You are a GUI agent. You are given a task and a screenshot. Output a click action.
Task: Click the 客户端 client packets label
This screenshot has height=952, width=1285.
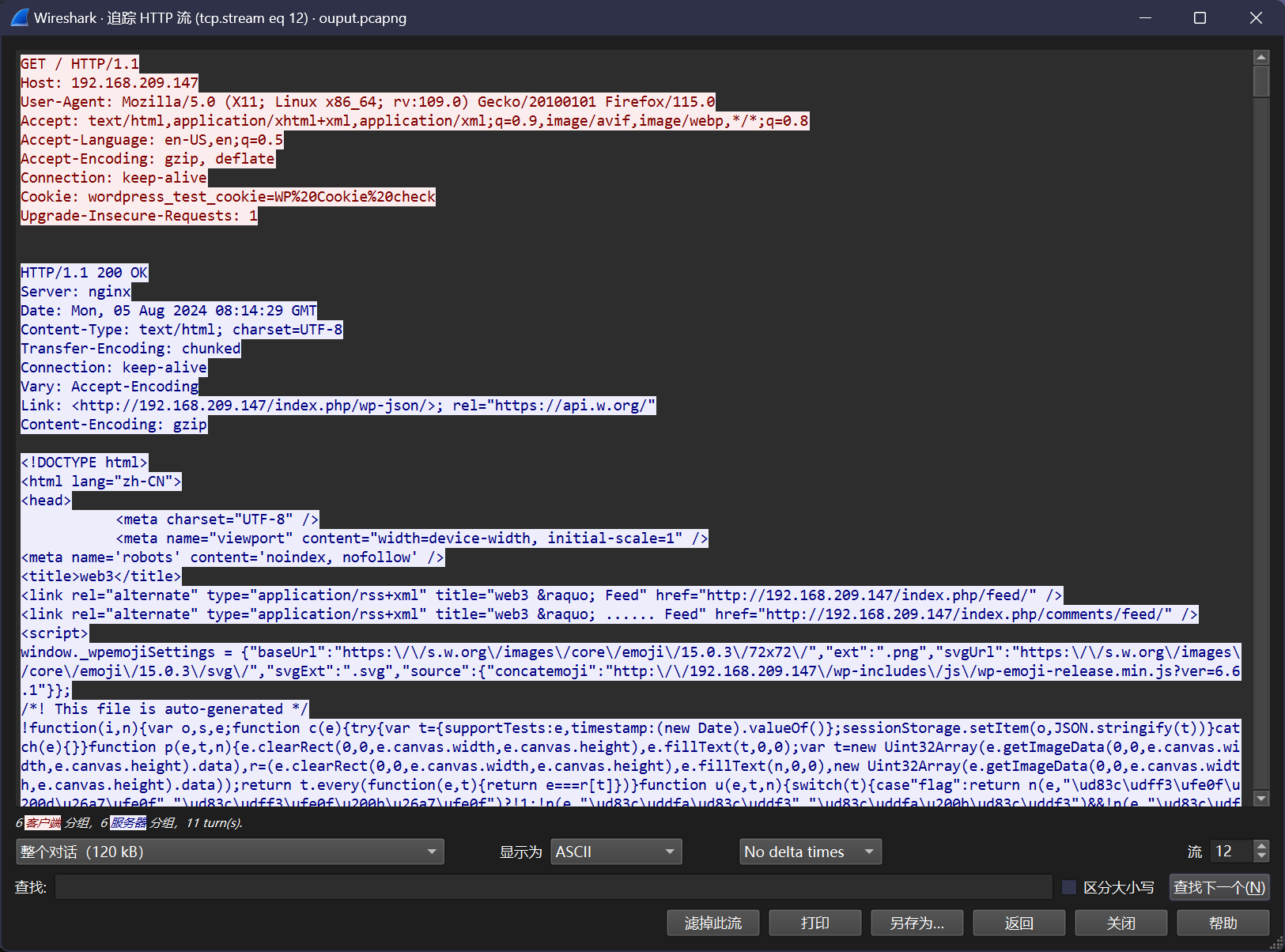tap(43, 823)
